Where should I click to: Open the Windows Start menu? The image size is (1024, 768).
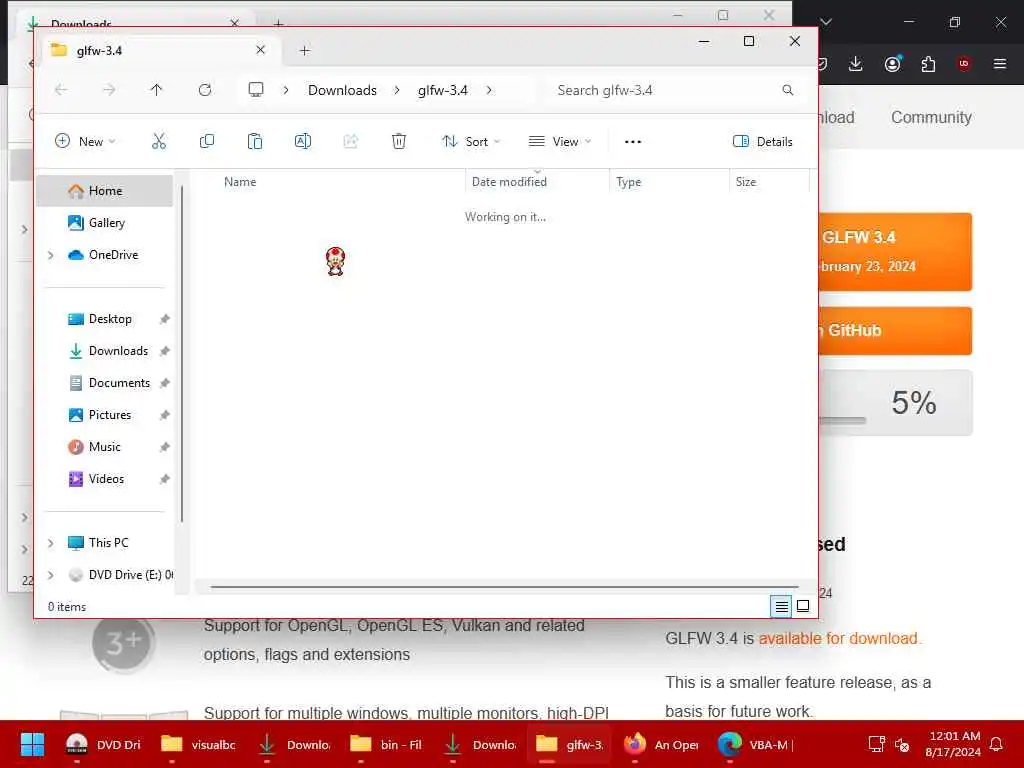point(32,744)
